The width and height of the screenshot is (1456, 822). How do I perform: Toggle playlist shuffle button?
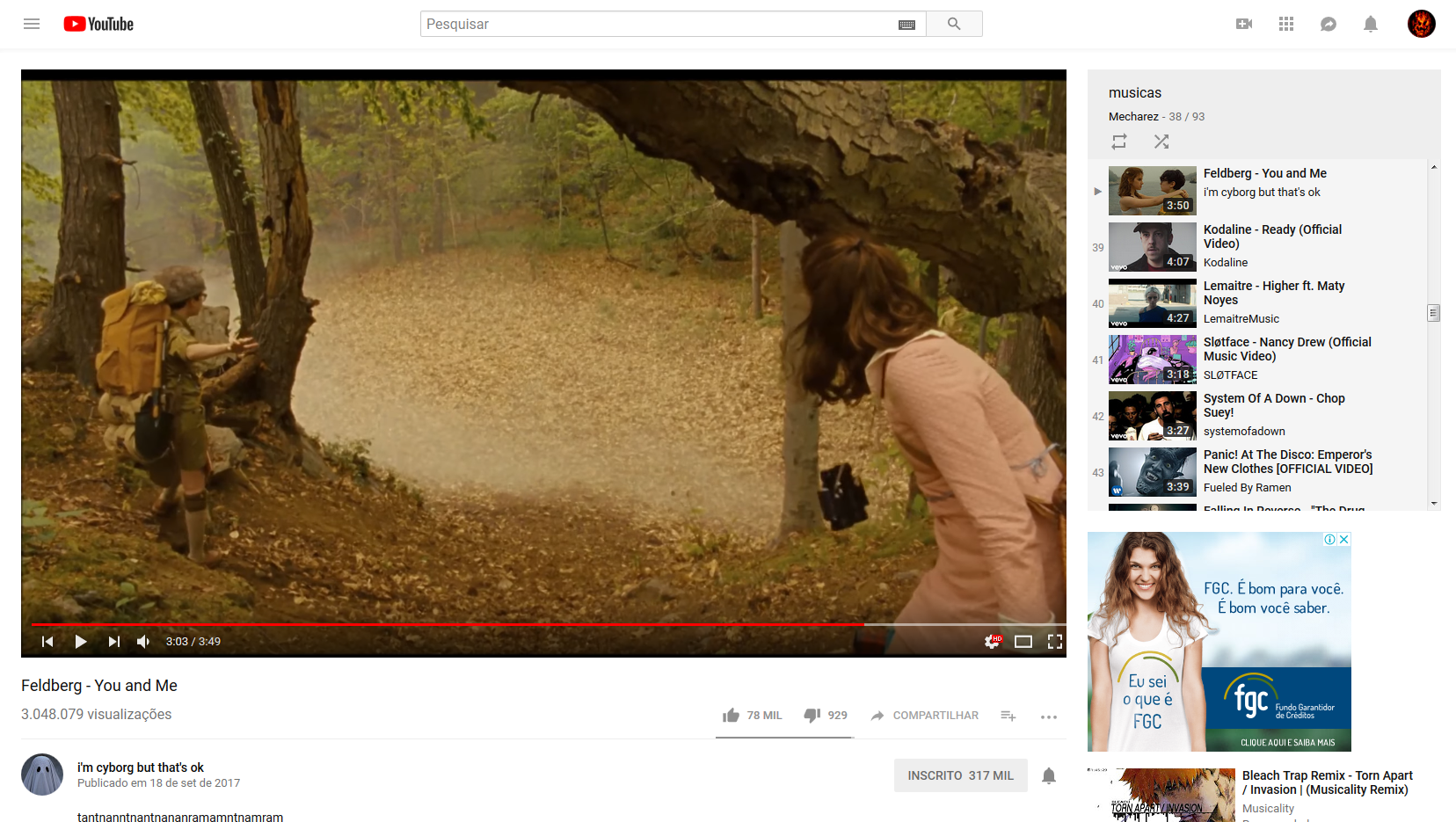pyautogui.click(x=1161, y=142)
